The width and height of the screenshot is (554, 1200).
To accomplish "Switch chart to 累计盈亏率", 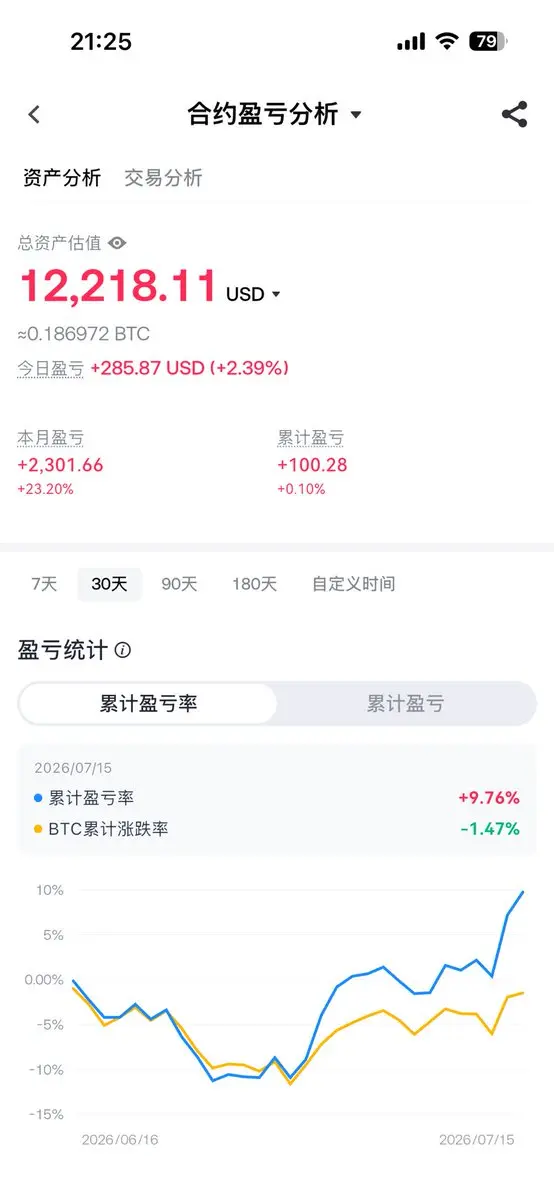I will click(x=148, y=704).
